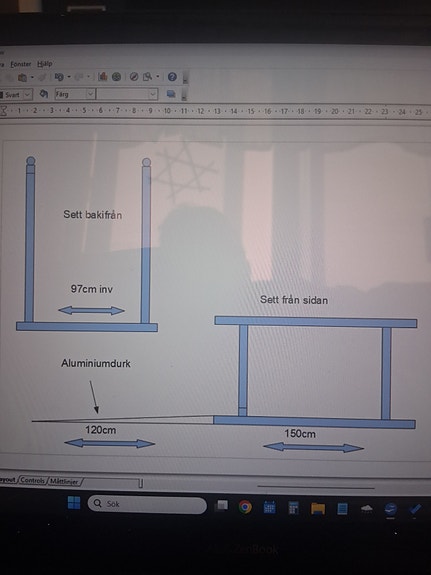Click the Paste clipboard icon
431x575 pixels.
tap(22, 77)
